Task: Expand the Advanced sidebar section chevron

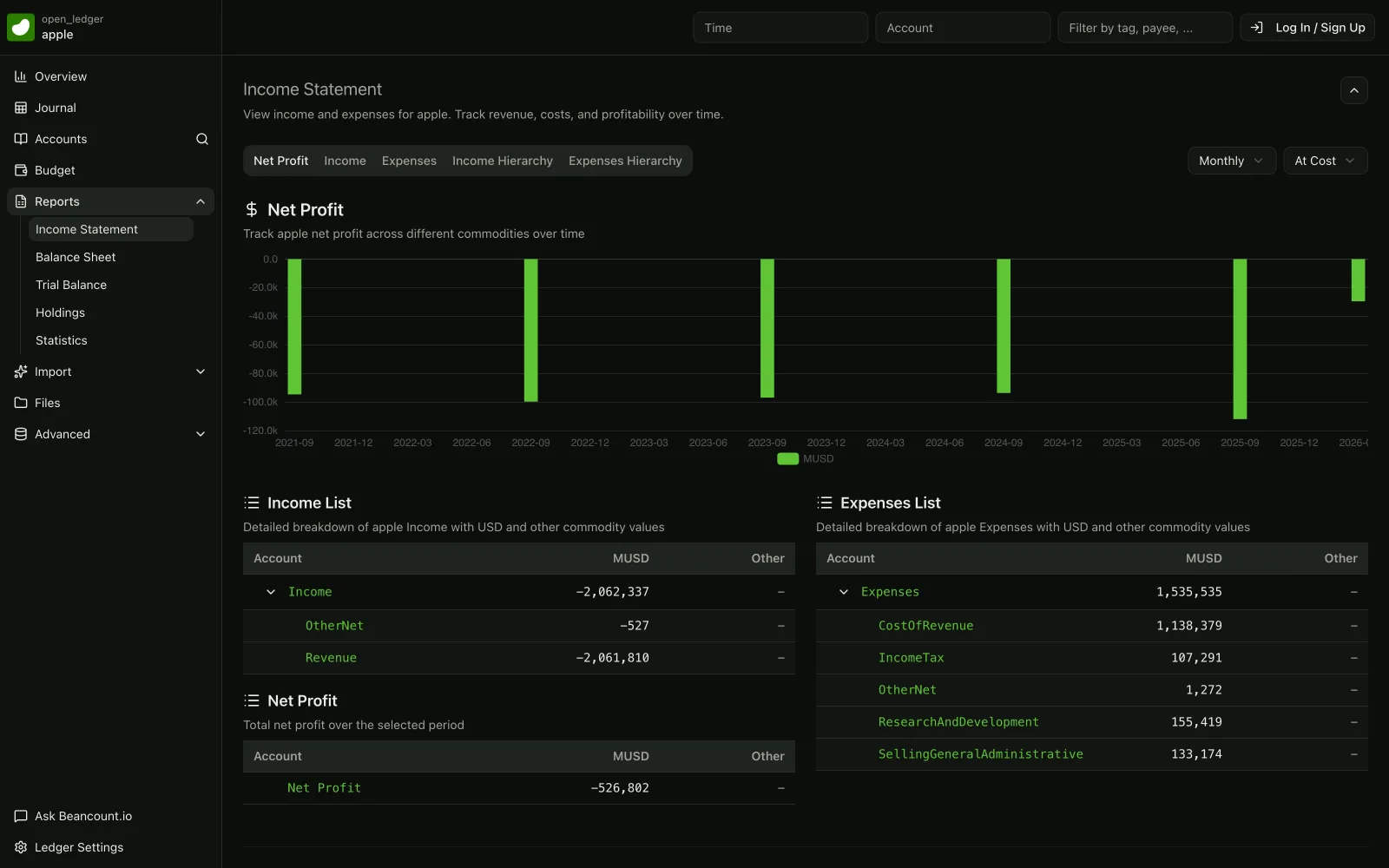Action: tap(201, 434)
